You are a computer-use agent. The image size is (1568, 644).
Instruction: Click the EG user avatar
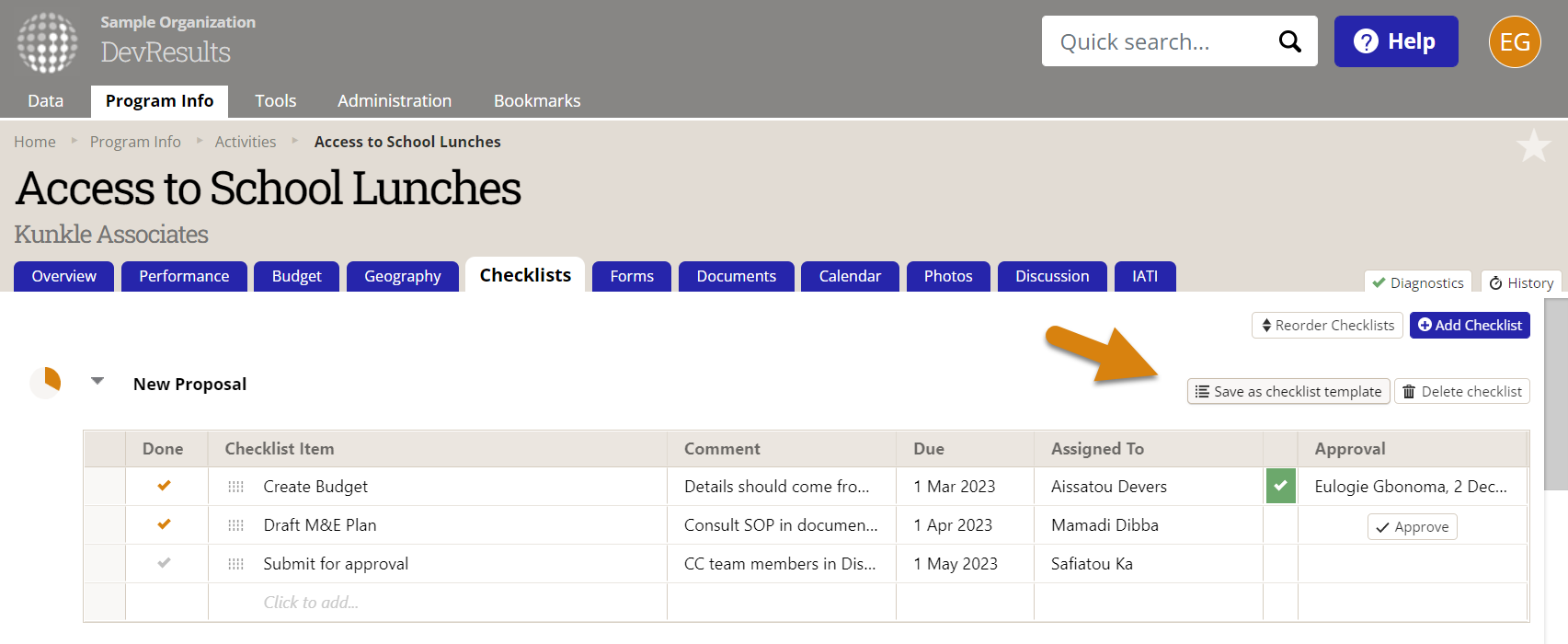[x=1514, y=41]
